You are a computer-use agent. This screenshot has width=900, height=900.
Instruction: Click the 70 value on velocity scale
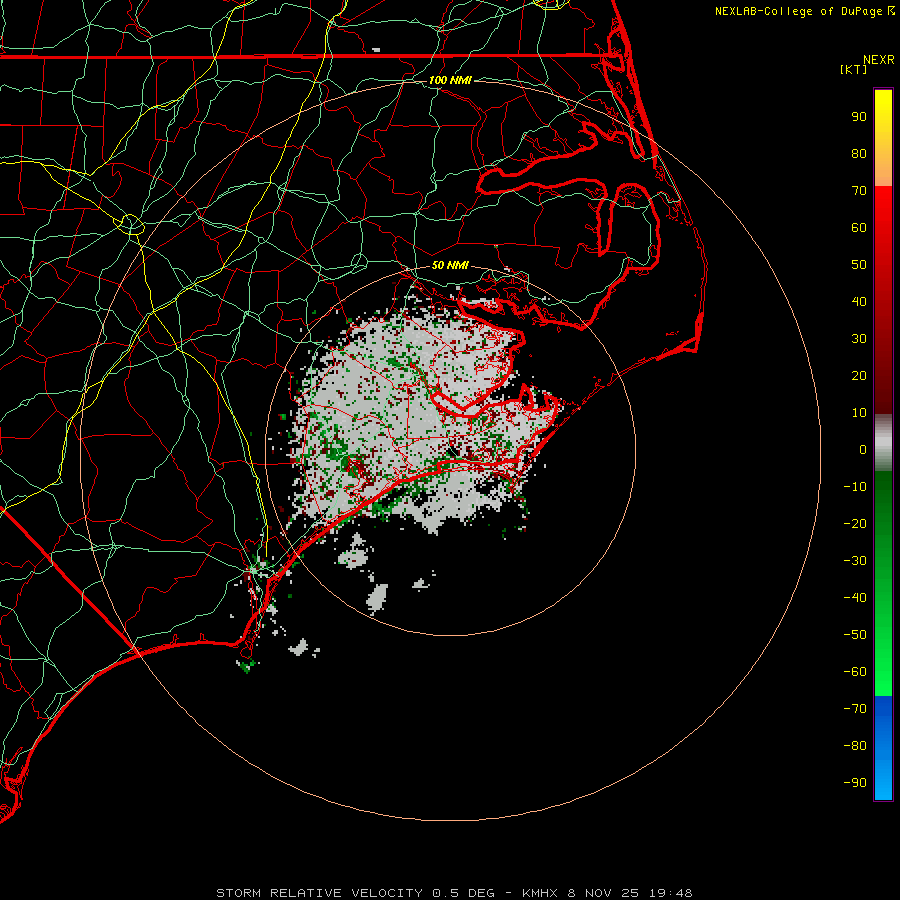coord(859,191)
